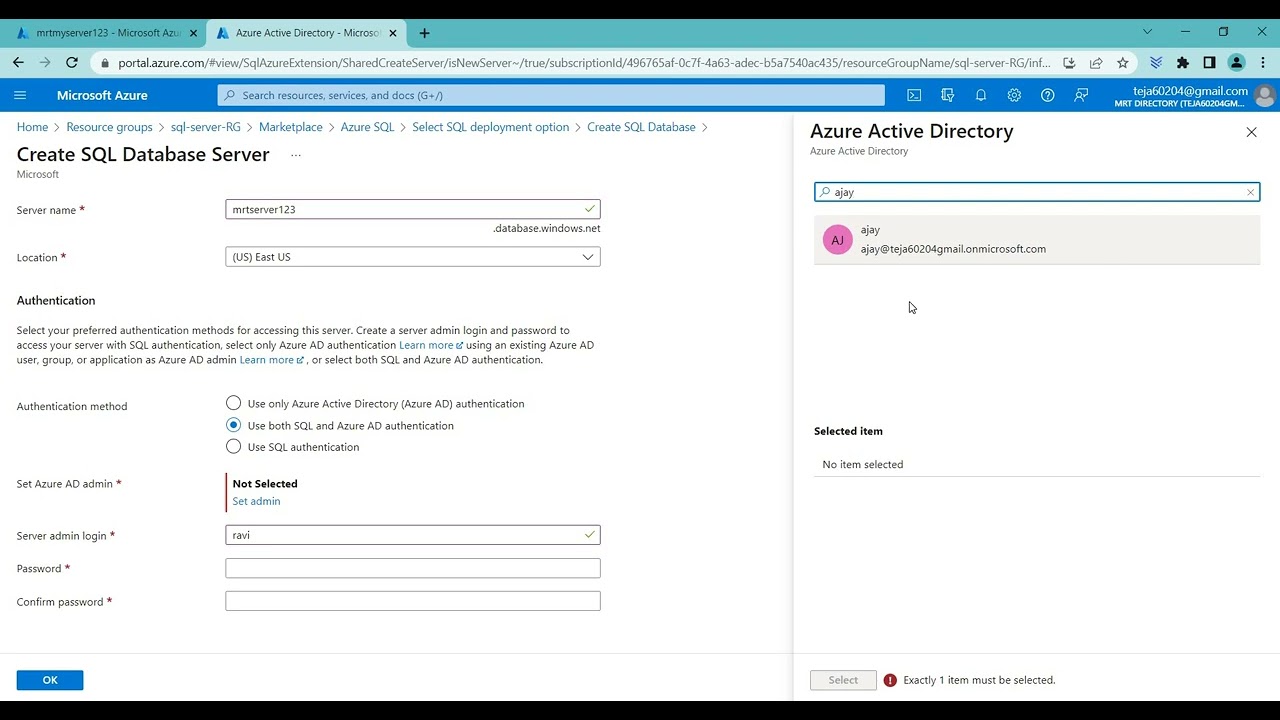Image resolution: width=1280 pixels, height=720 pixels.
Task: Open Azure SQL breadcrumb
Action: (368, 127)
